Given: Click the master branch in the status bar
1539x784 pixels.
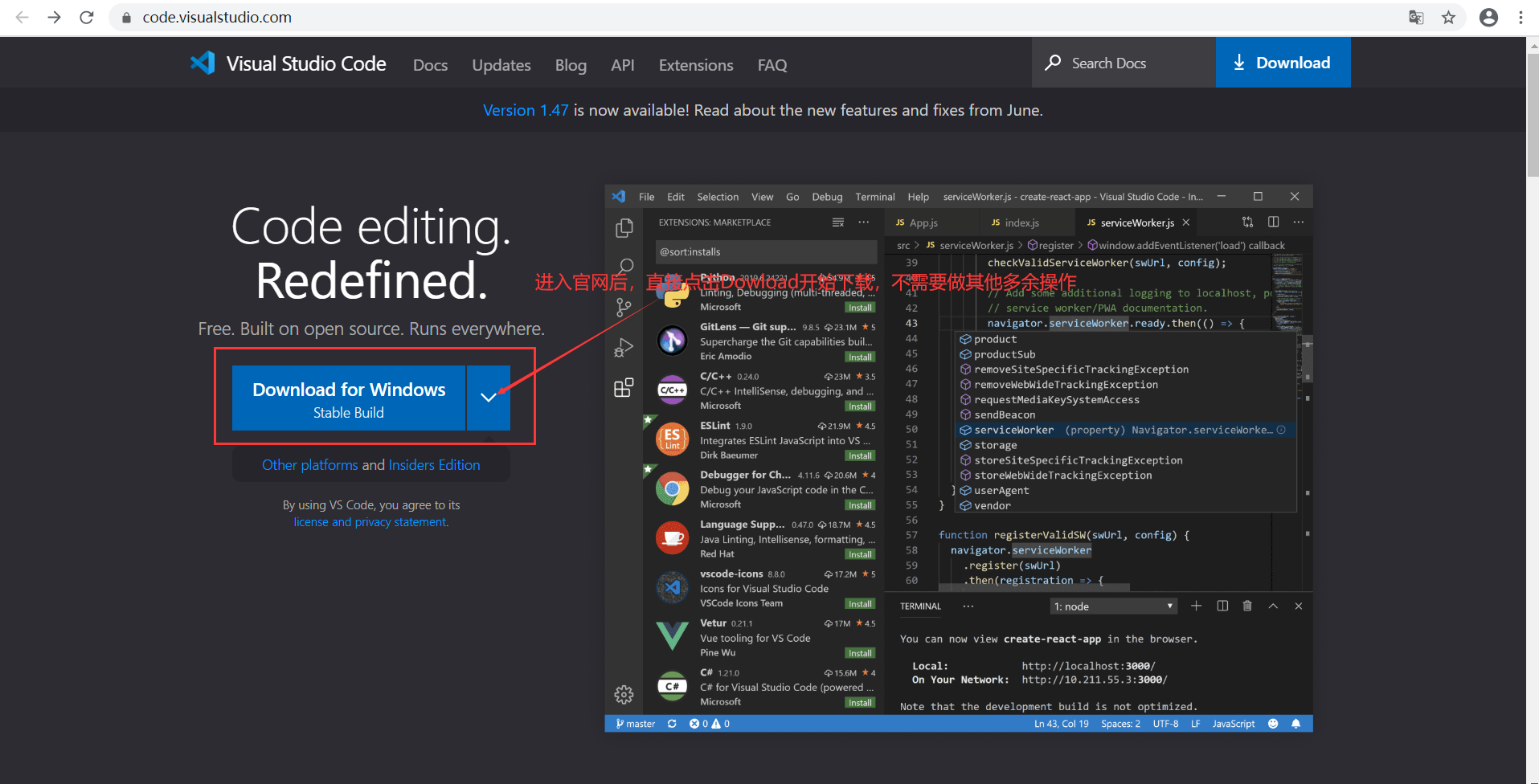Looking at the screenshot, I should pyautogui.click(x=635, y=724).
